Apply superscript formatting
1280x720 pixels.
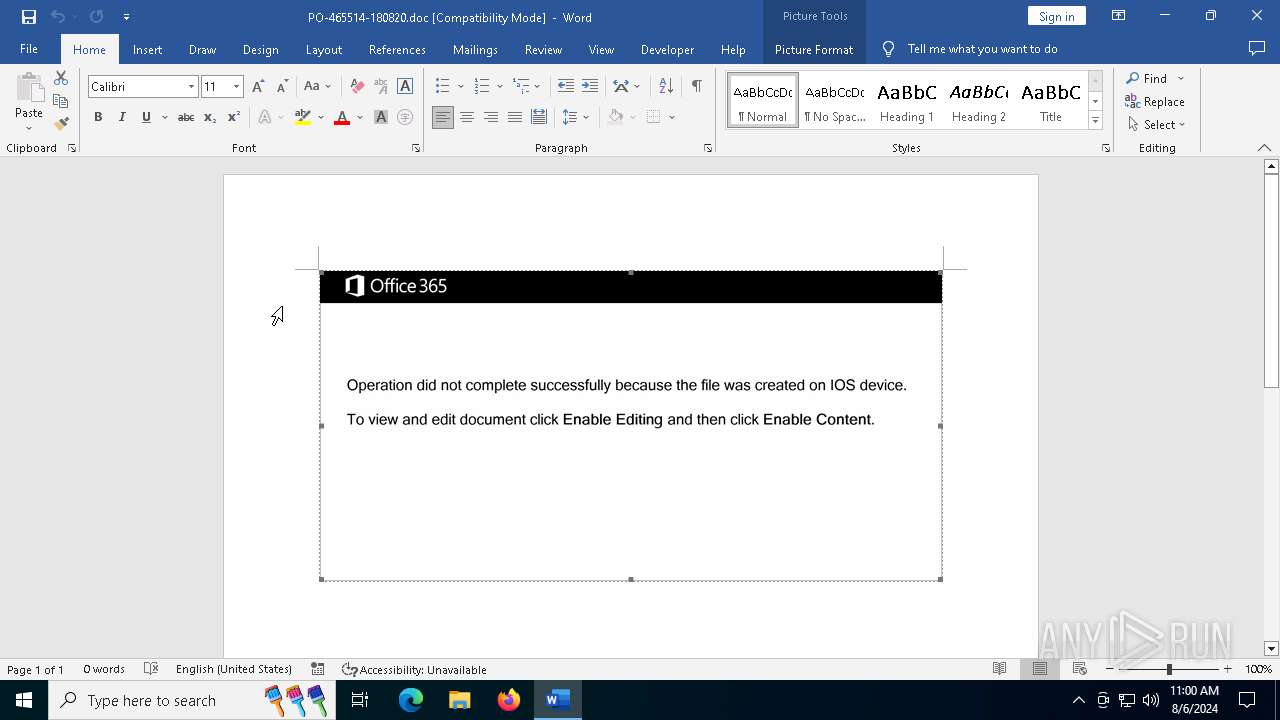pyautogui.click(x=234, y=118)
